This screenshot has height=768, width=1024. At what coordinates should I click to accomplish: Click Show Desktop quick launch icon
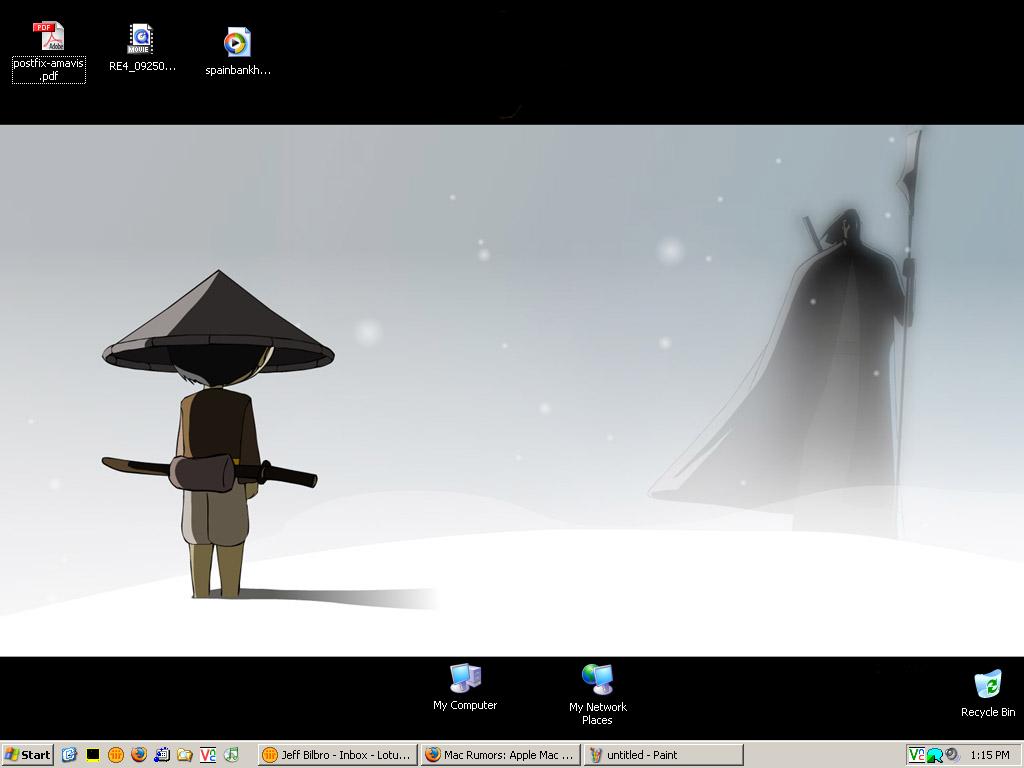69,755
